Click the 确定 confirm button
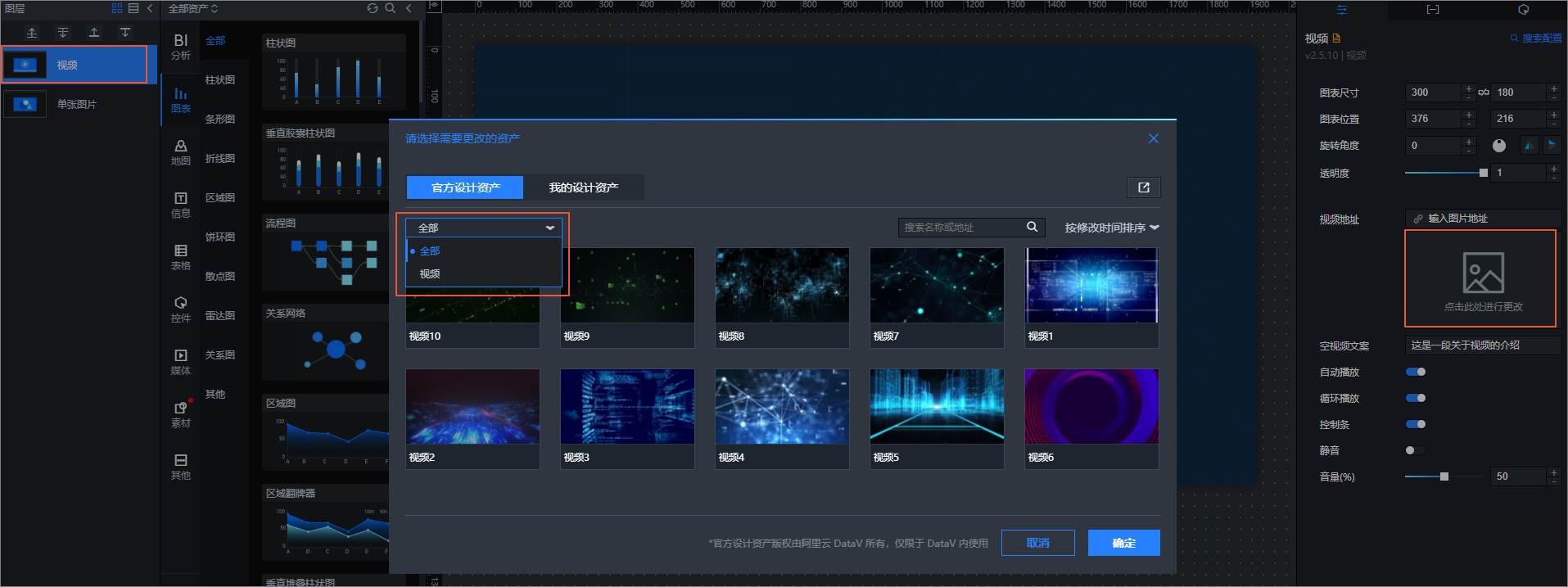Image resolution: width=1568 pixels, height=587 pixels. coord(1123,543)
